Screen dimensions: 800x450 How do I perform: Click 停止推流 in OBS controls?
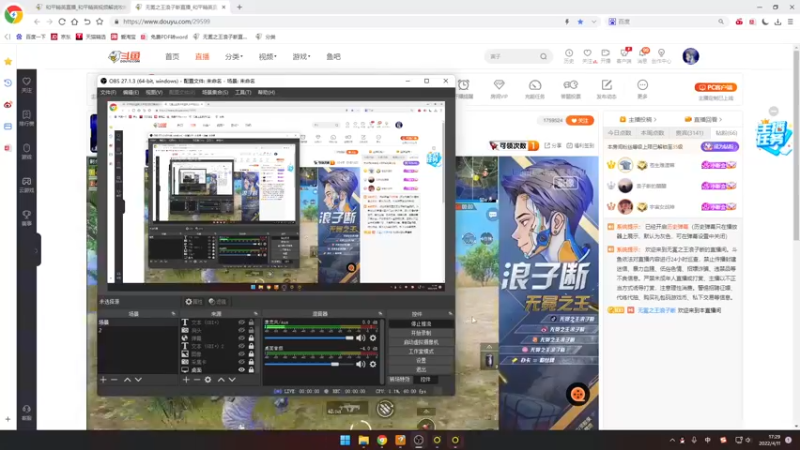point(421,324)
